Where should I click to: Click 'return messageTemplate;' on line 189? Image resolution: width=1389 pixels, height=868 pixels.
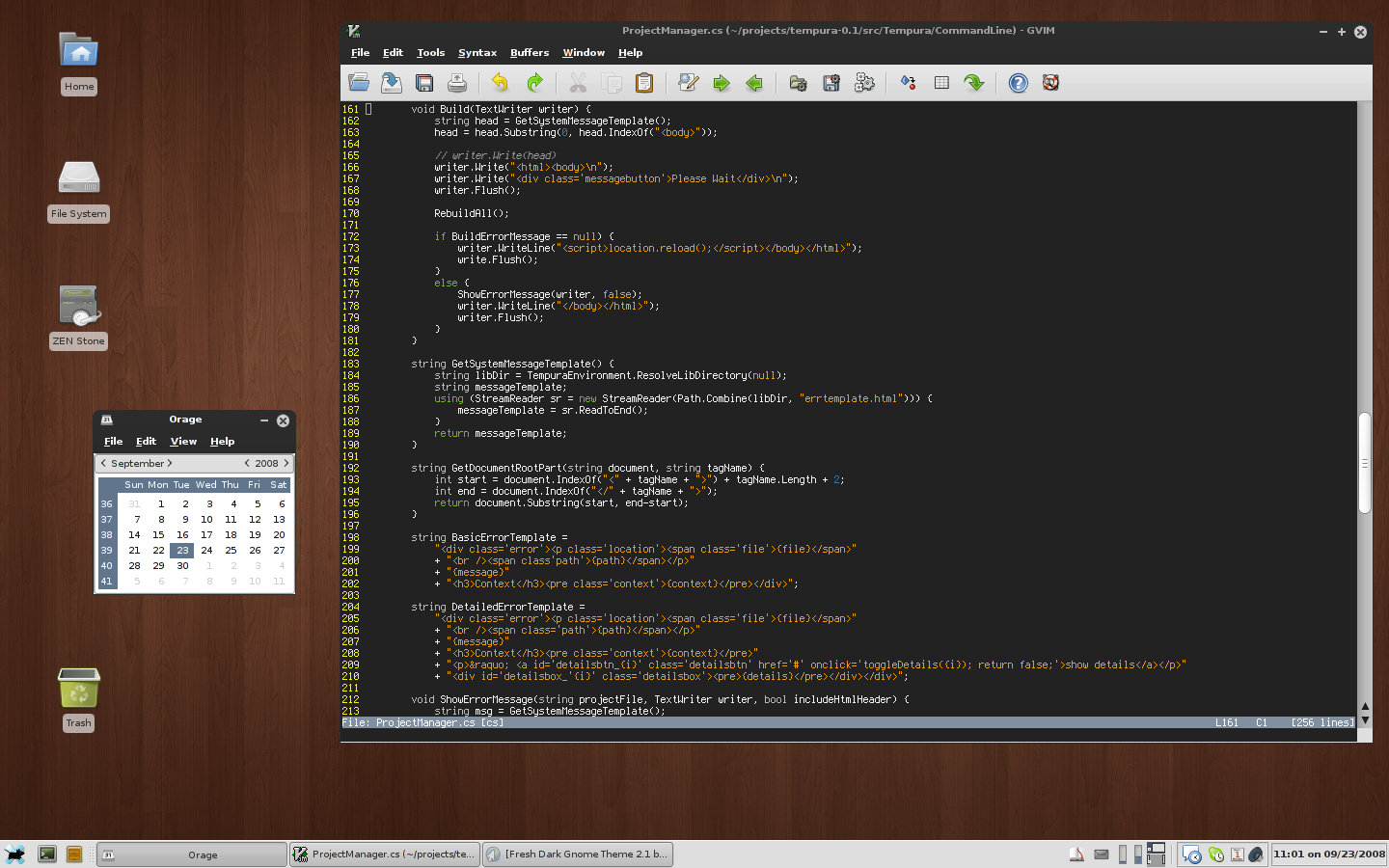tap(500, 434)
